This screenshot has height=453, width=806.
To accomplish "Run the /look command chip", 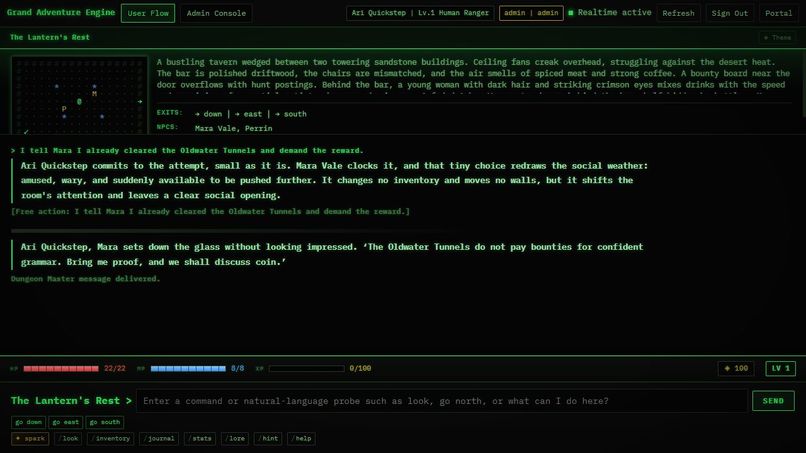I will point(68,439).
